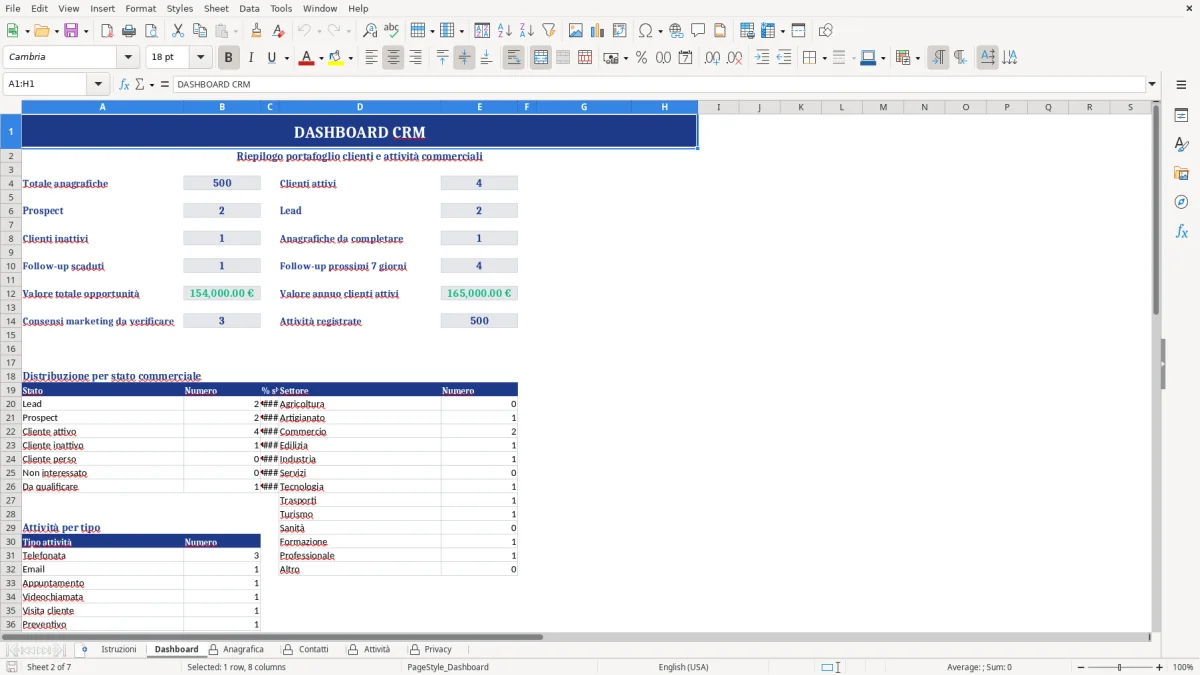This screenshot has width=1200, height=675.
Task: Open the Font Color dropdown arrow
Action: 321,58
